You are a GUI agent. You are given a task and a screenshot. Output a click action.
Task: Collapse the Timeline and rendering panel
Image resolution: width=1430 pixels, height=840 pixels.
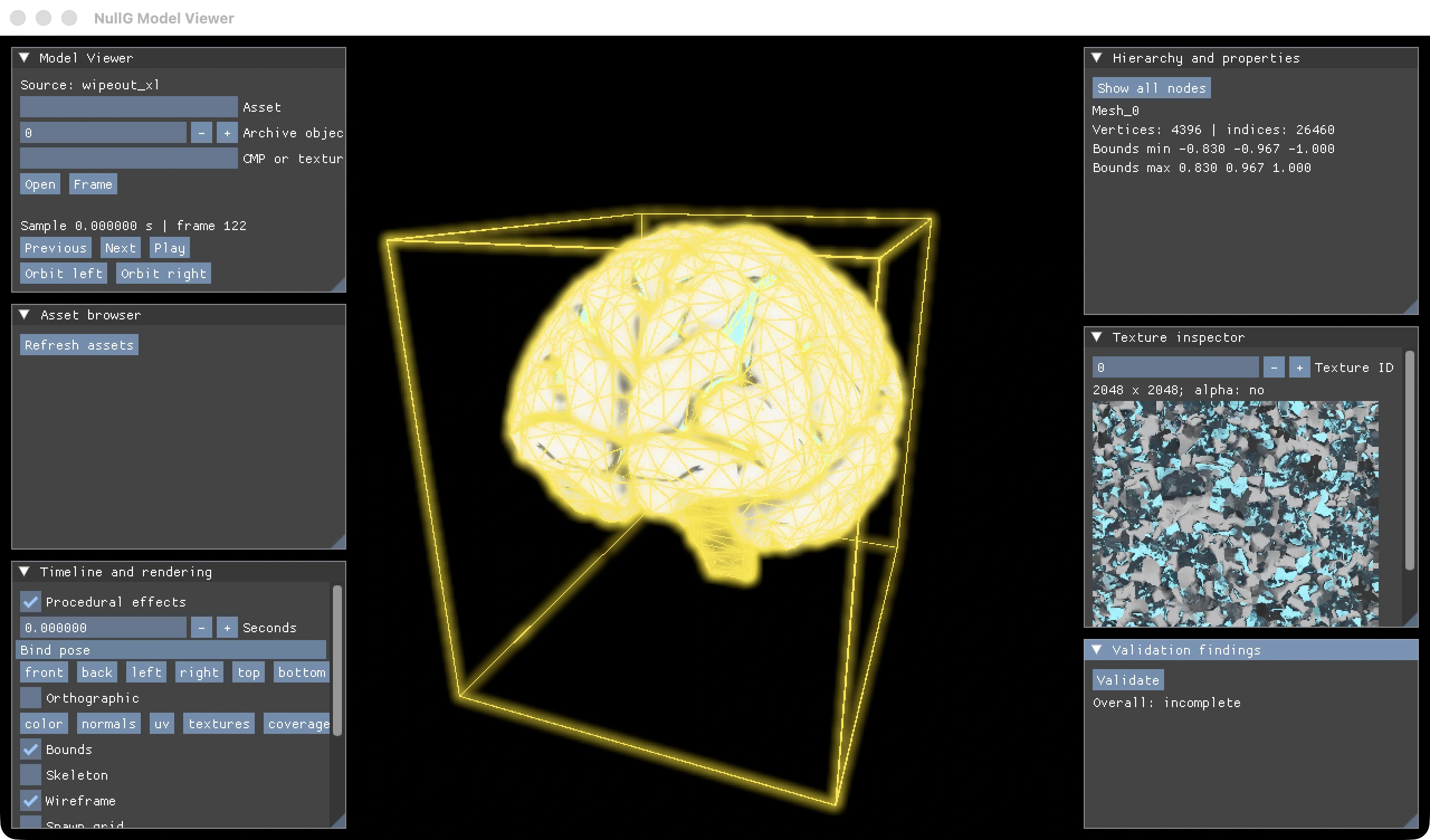[25, 571]
